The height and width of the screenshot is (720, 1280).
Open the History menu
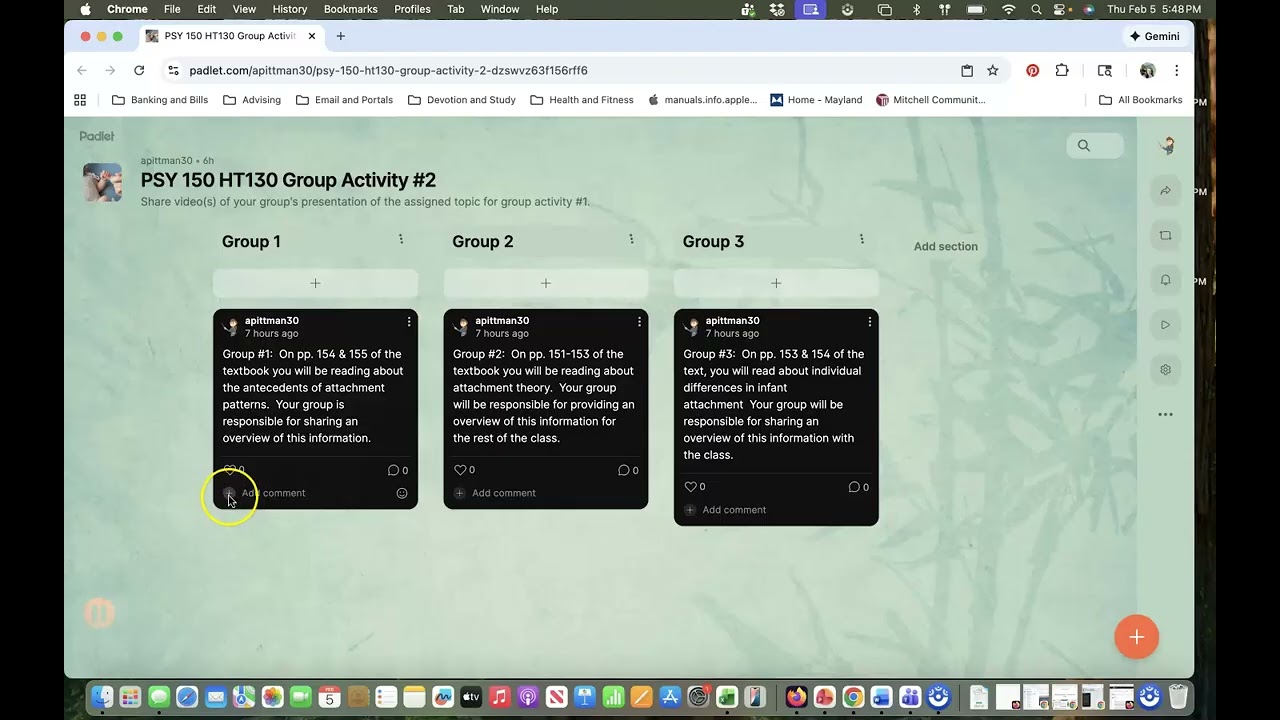[290, 9]
